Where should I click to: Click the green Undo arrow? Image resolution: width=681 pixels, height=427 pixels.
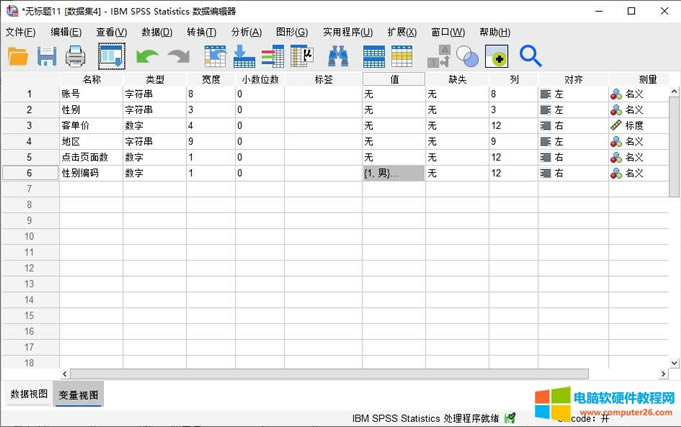[148, 57]
